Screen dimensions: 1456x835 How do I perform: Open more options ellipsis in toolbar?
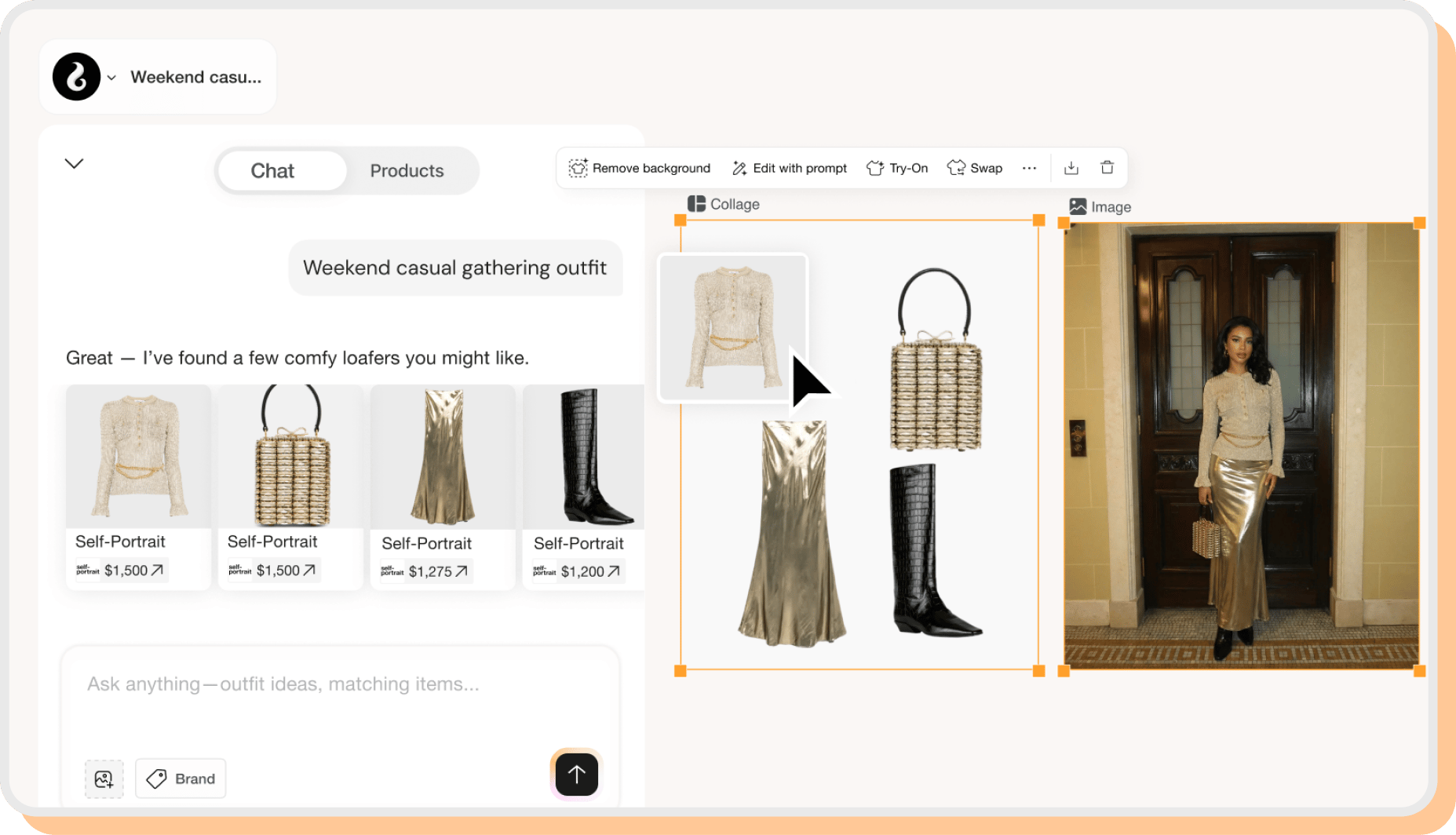click(1029, 168)
